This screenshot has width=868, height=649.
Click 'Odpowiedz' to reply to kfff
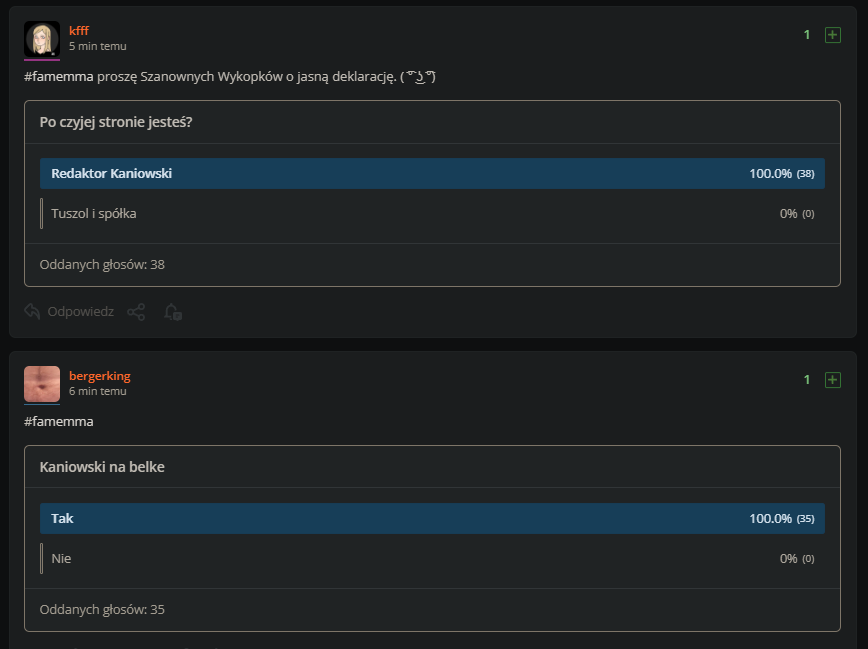coord(80,312)
